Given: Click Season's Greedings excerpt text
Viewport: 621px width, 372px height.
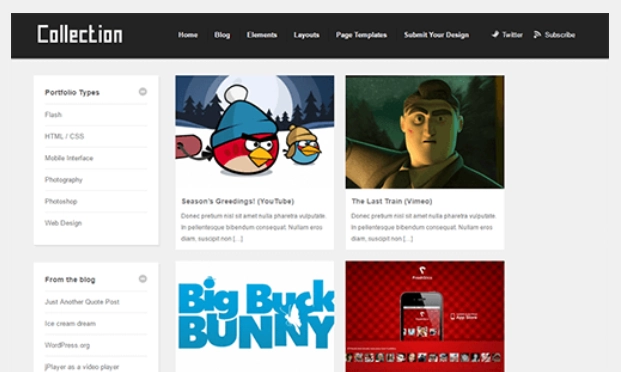Looking at the screenshot, I should tap(253, 227).
